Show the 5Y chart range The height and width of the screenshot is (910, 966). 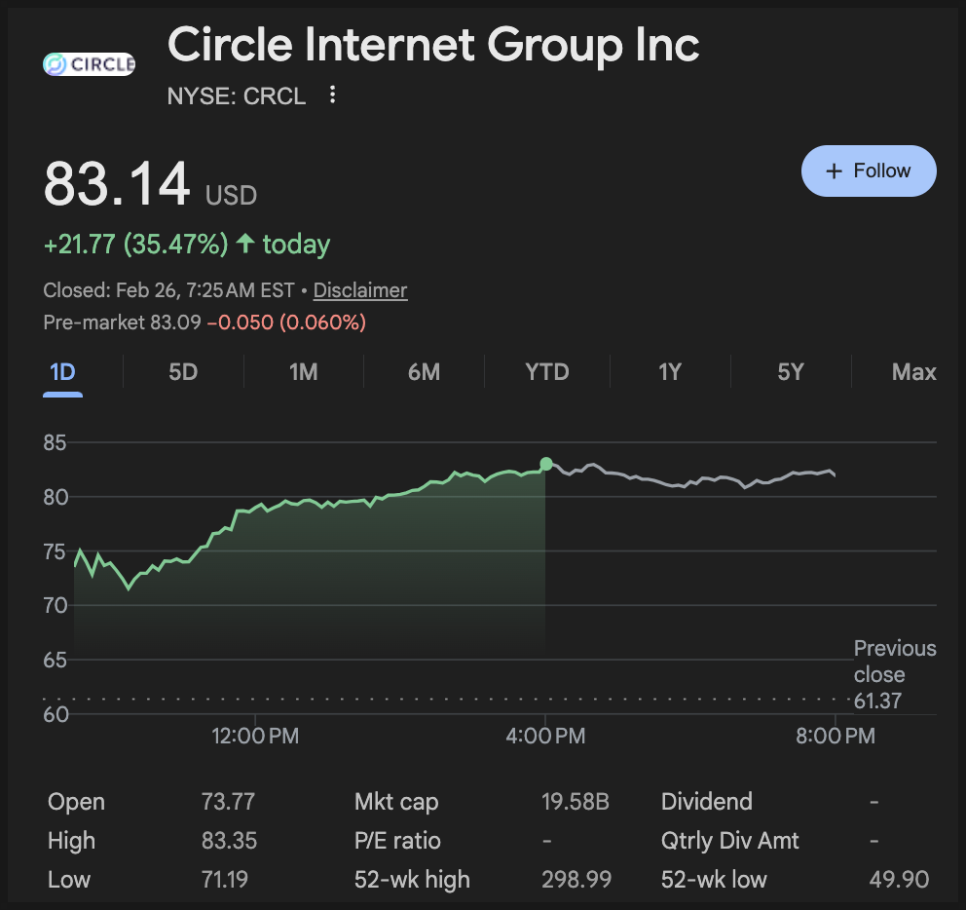(790, 372)
